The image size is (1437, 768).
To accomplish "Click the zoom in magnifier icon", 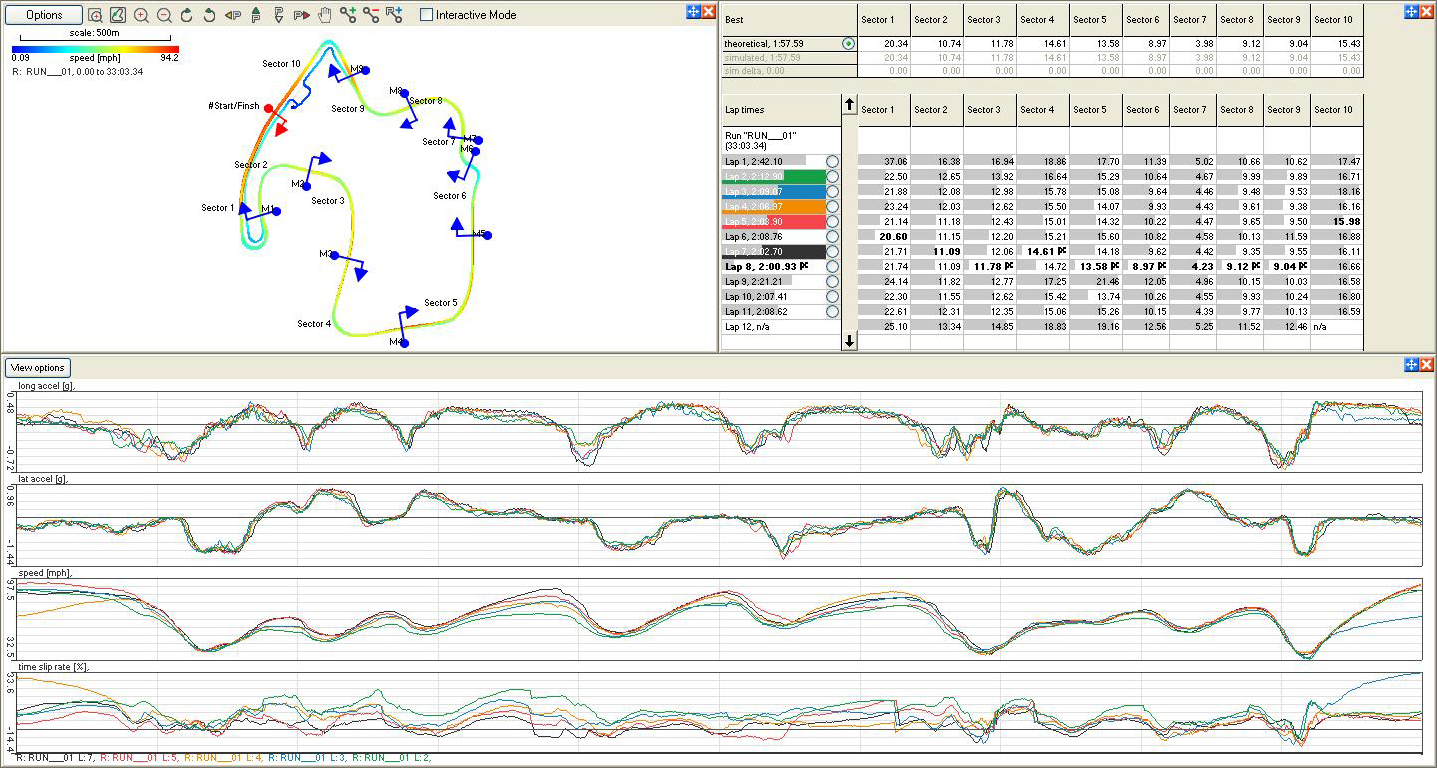I will pos(141,15).
